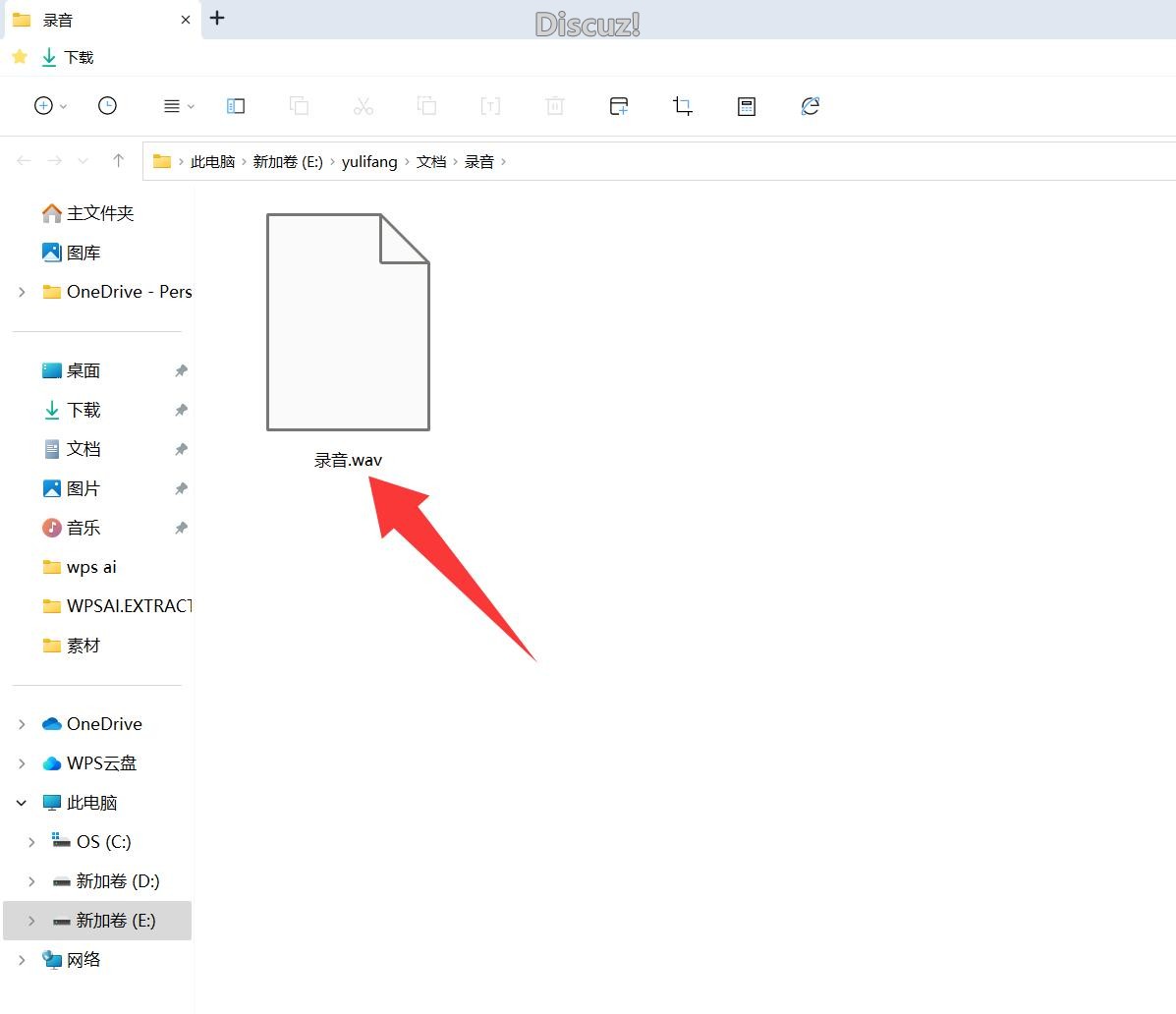Select 音乐 in the sidebar

(x=83, y=528)
